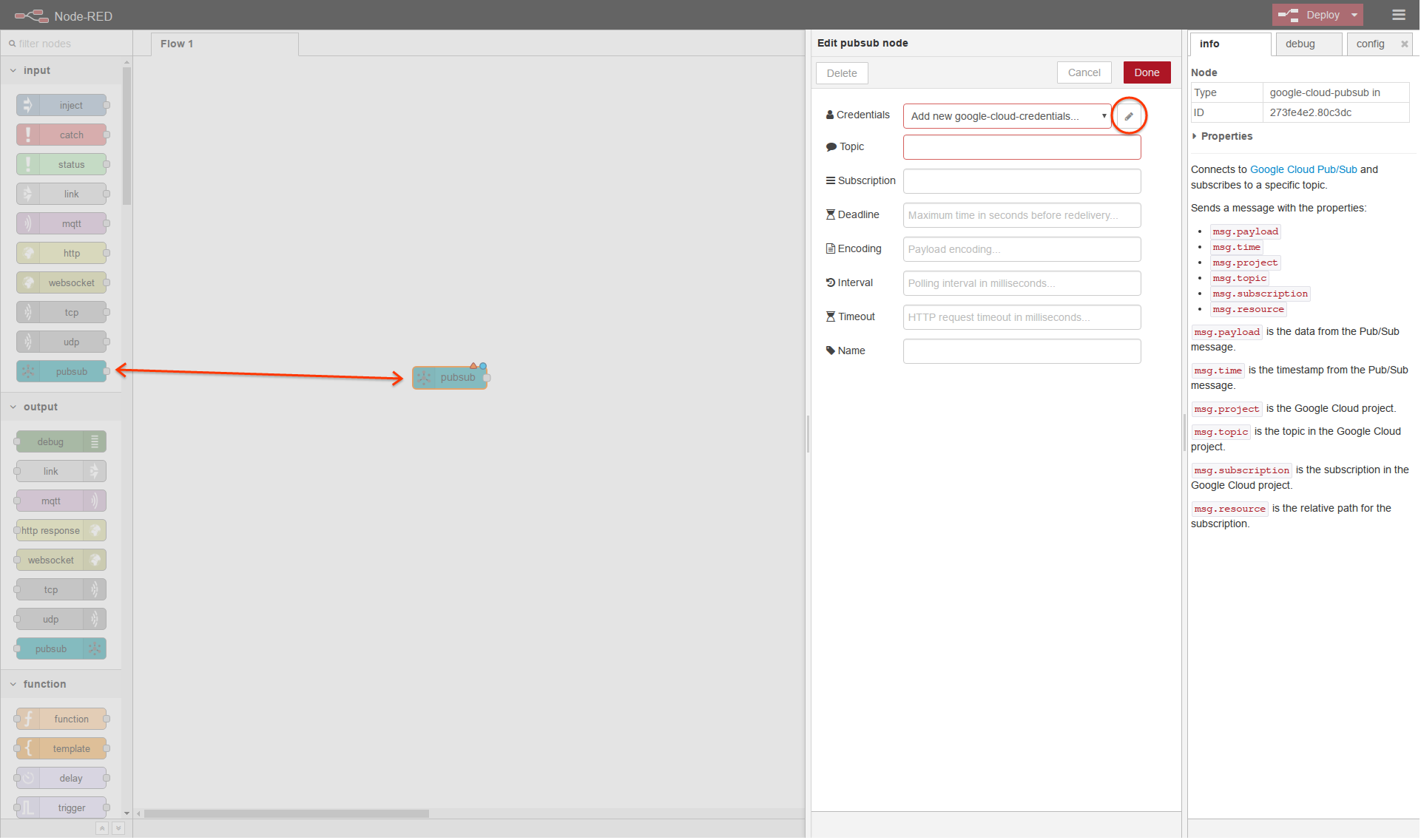Click the pencil edit credentials icon
Viewport: 1421px width, 840px height.
click(x=1129, y=116)
